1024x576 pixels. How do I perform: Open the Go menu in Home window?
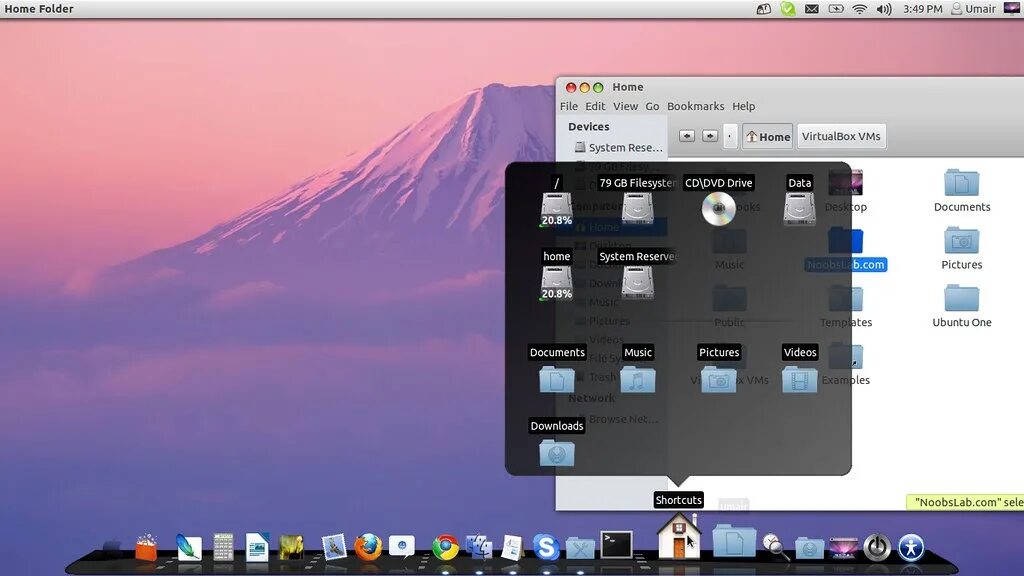click(x=652, y=106)
